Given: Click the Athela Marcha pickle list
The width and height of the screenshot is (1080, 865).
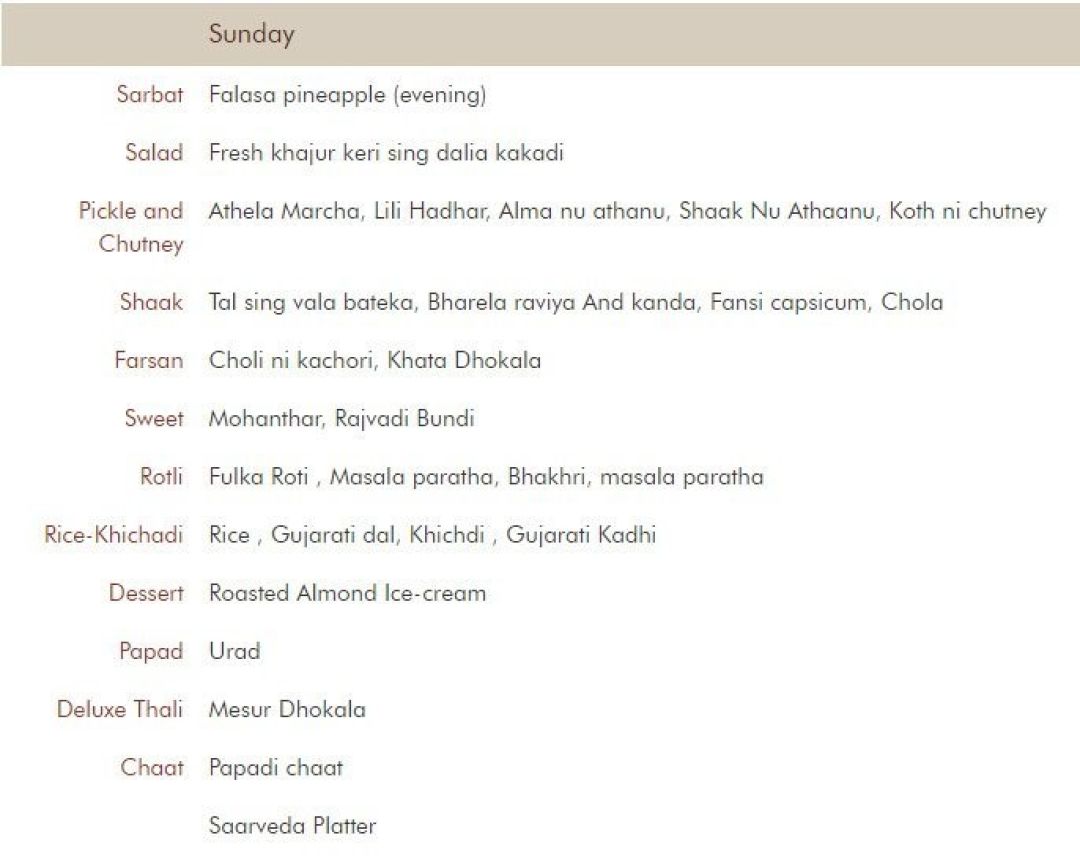Looking at the screenshot, I should click(627, 211).
